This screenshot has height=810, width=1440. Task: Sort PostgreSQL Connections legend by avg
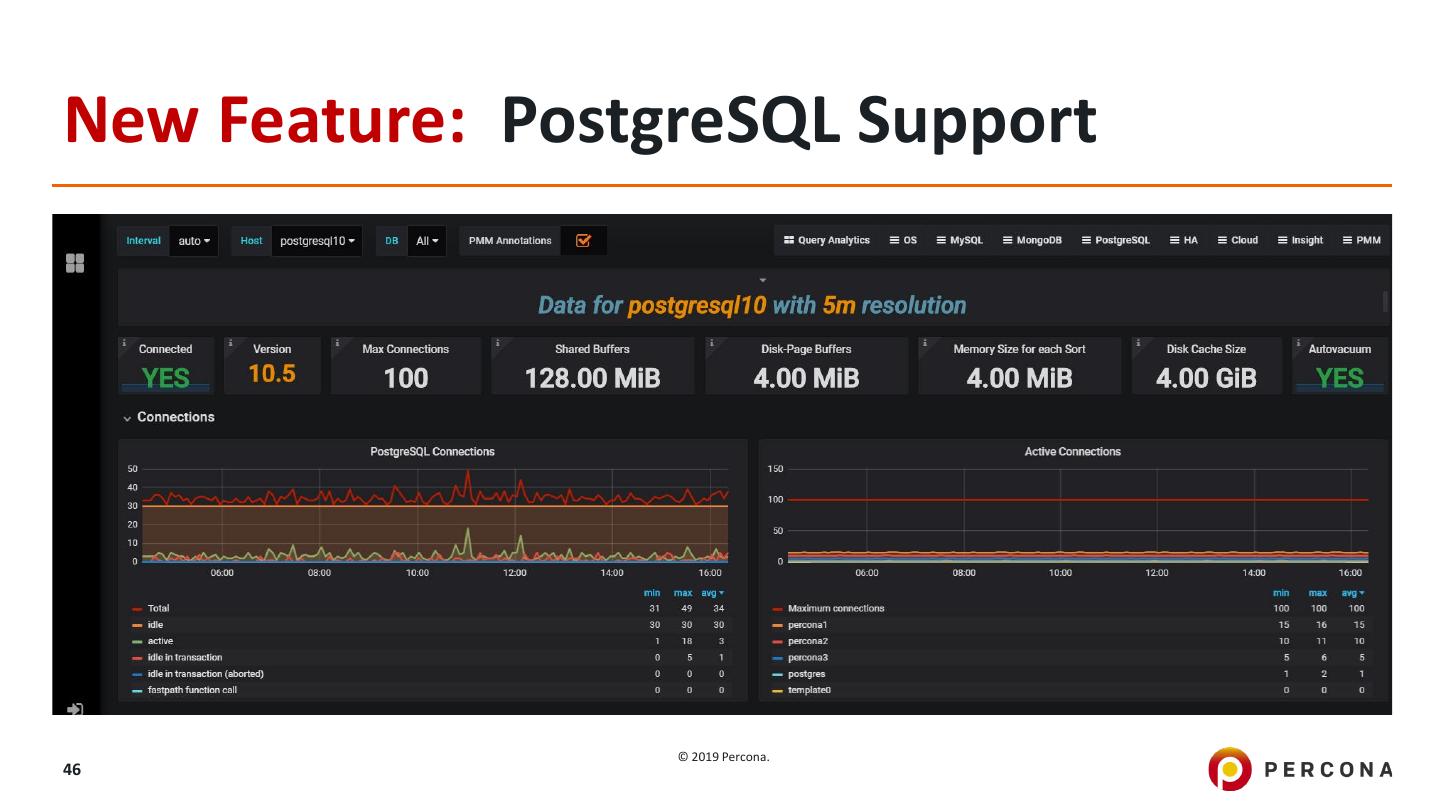tap(715, 593)
